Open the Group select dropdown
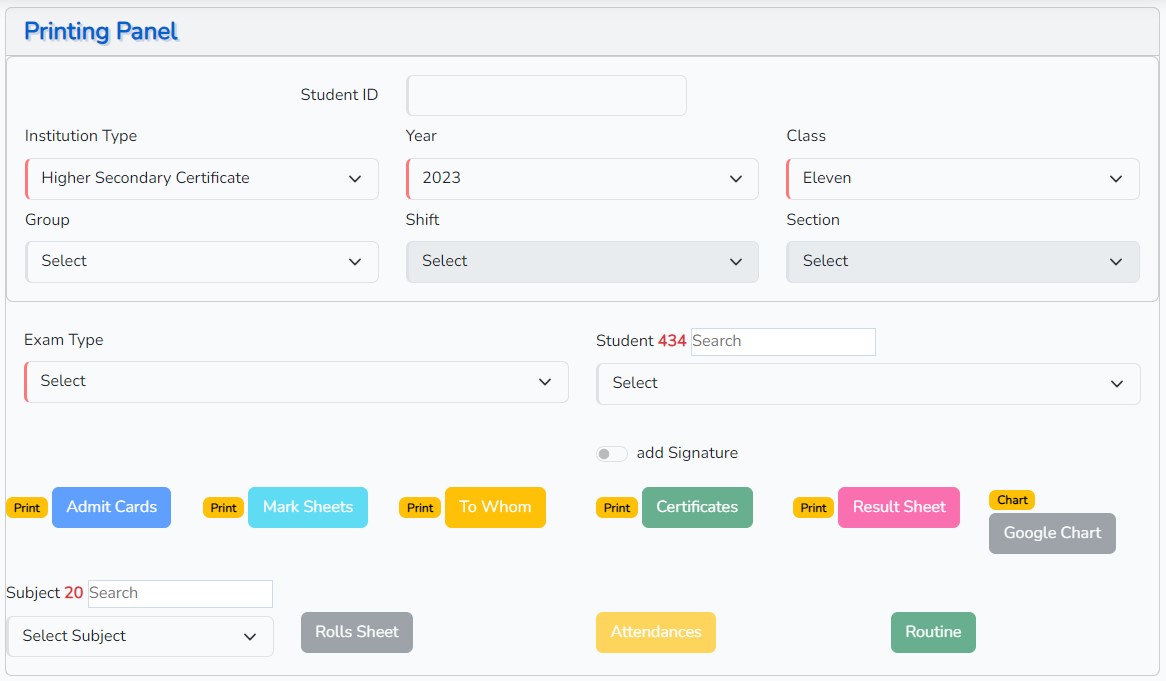 [202, 262]
